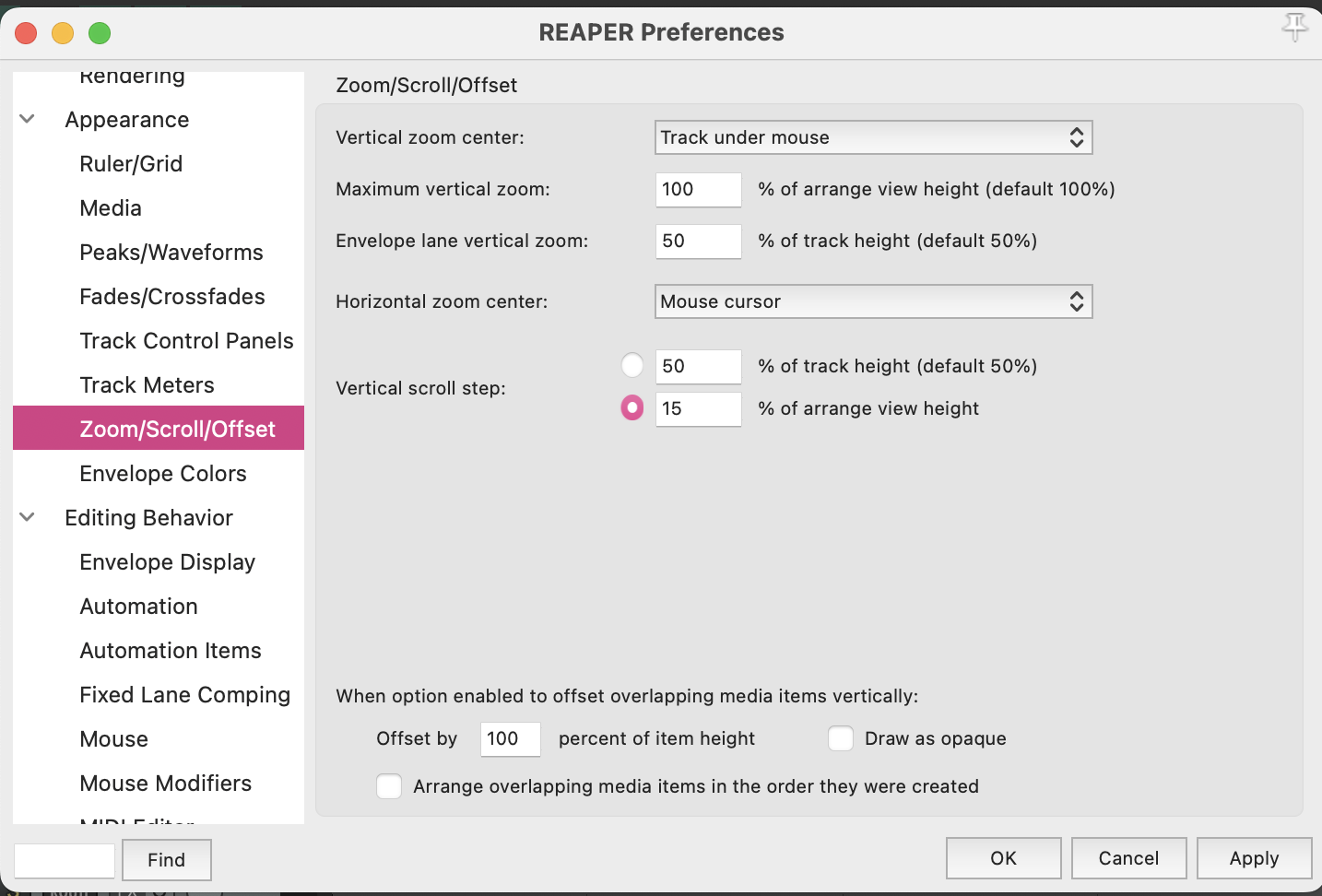Click the arrange view height scroll step field

click(698, 409)
